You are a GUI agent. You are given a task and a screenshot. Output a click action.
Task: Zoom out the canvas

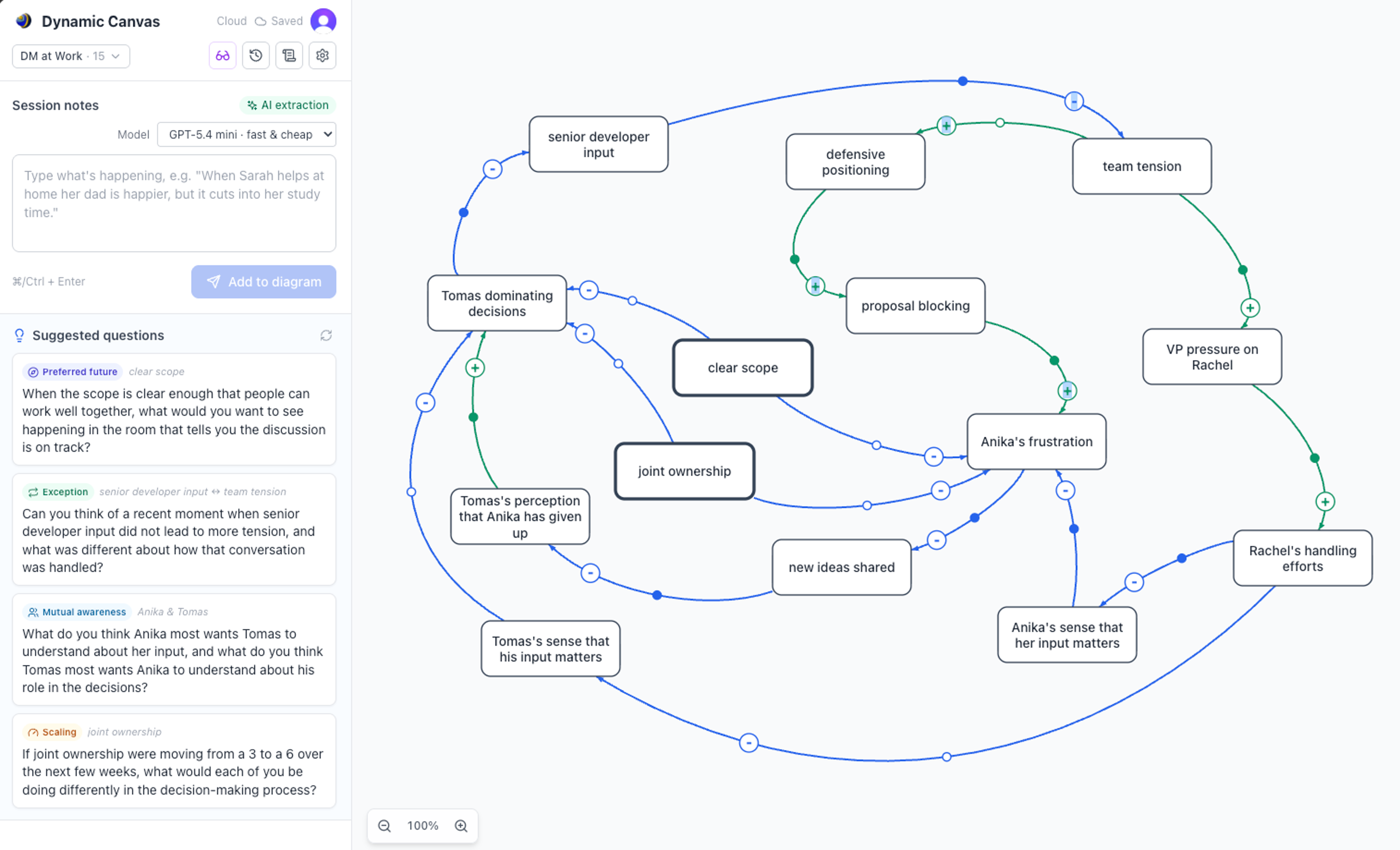tap(385, 826)
